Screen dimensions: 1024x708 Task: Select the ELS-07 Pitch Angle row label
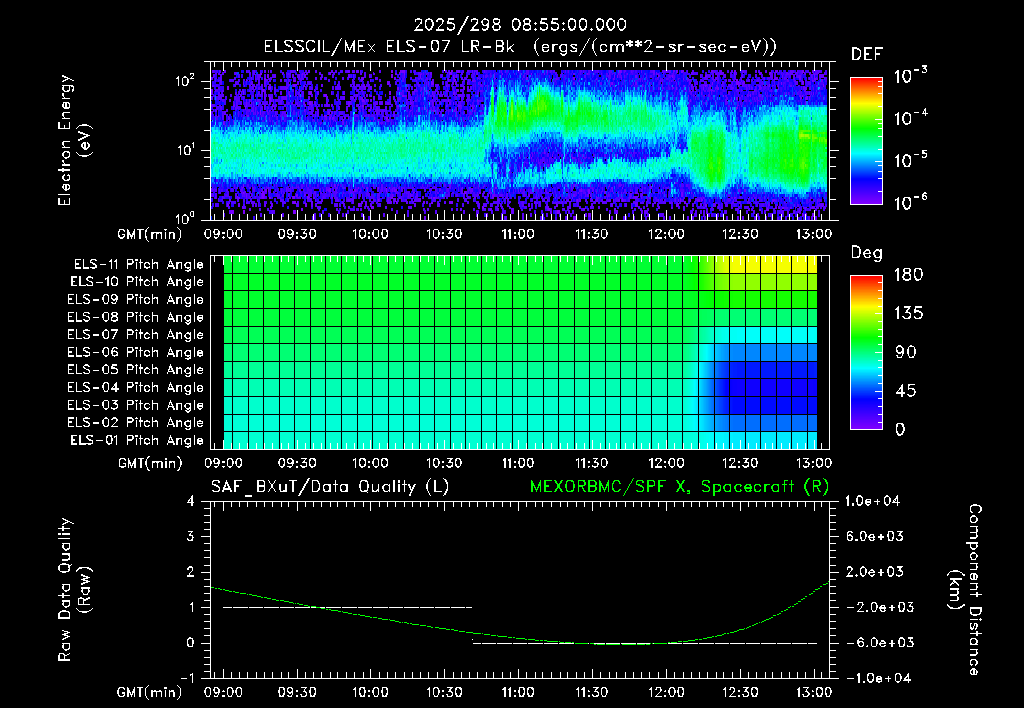[x=136, y=335]
